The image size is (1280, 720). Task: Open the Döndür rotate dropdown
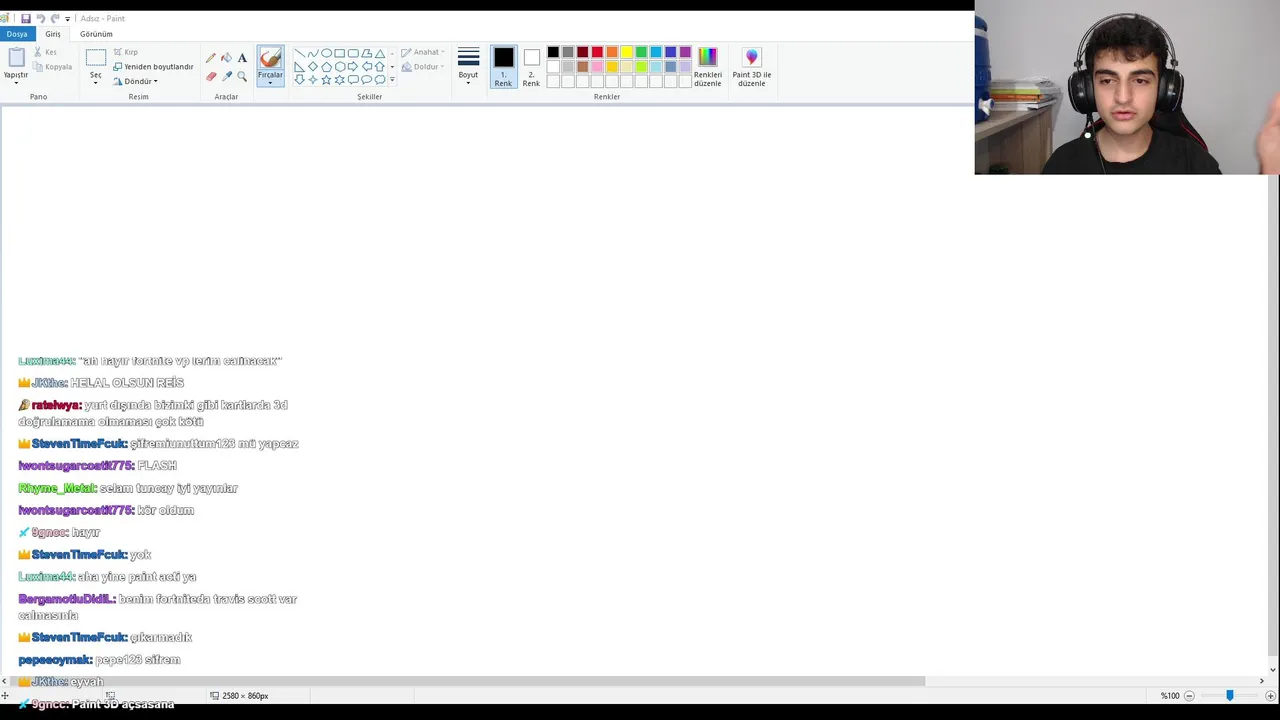[x=135, y=81]
